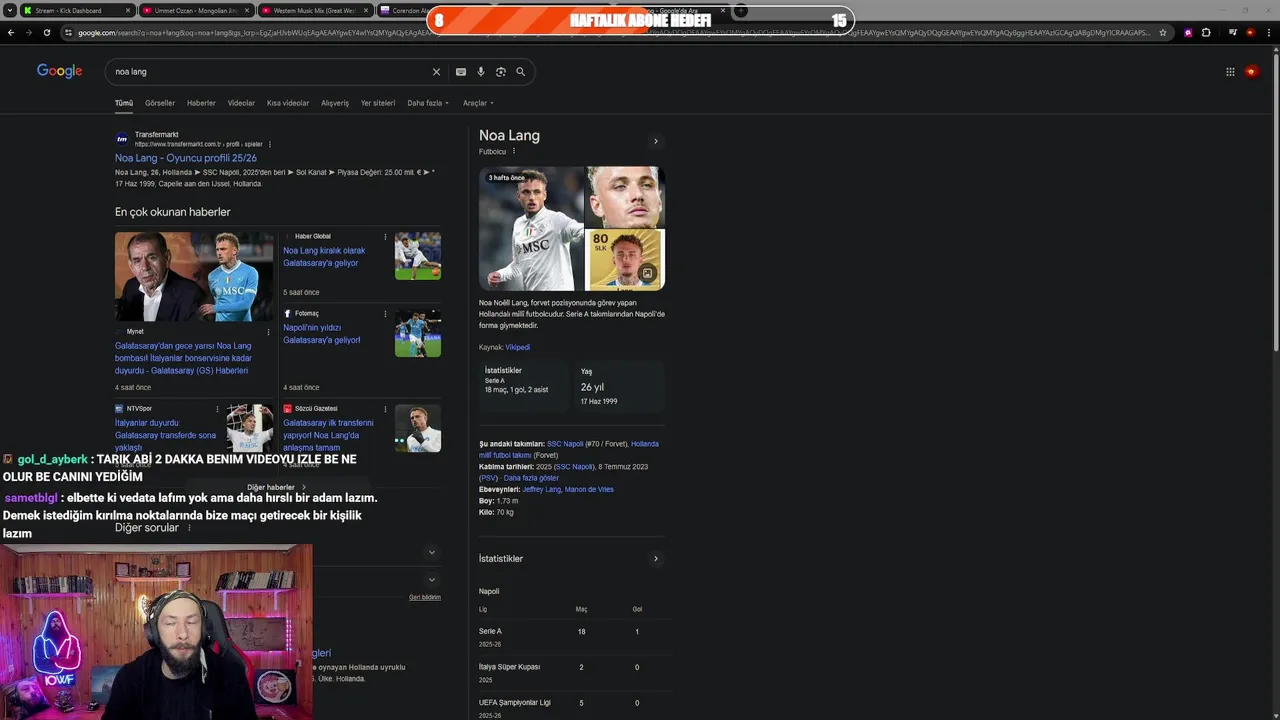The height and width of the screenshot is (720, 1280).
Task: Open the Google account avatar
Action: point(1251,72)
